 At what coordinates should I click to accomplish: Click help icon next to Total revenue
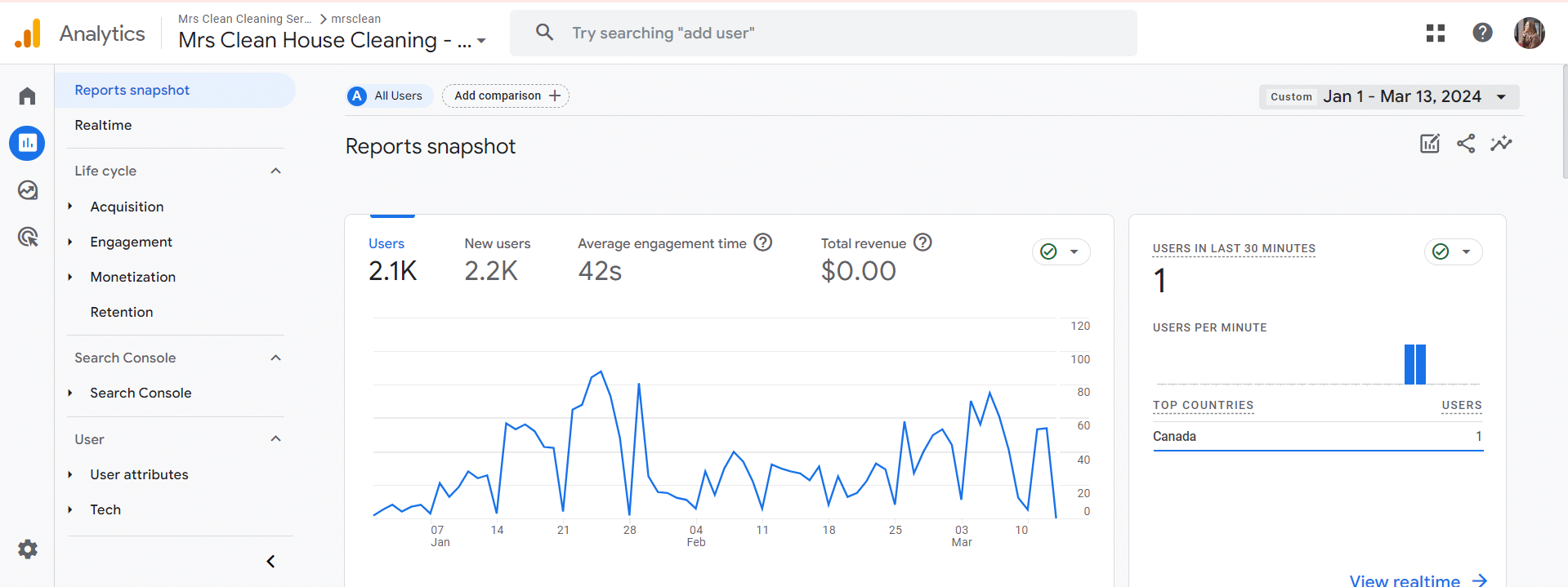922,242
